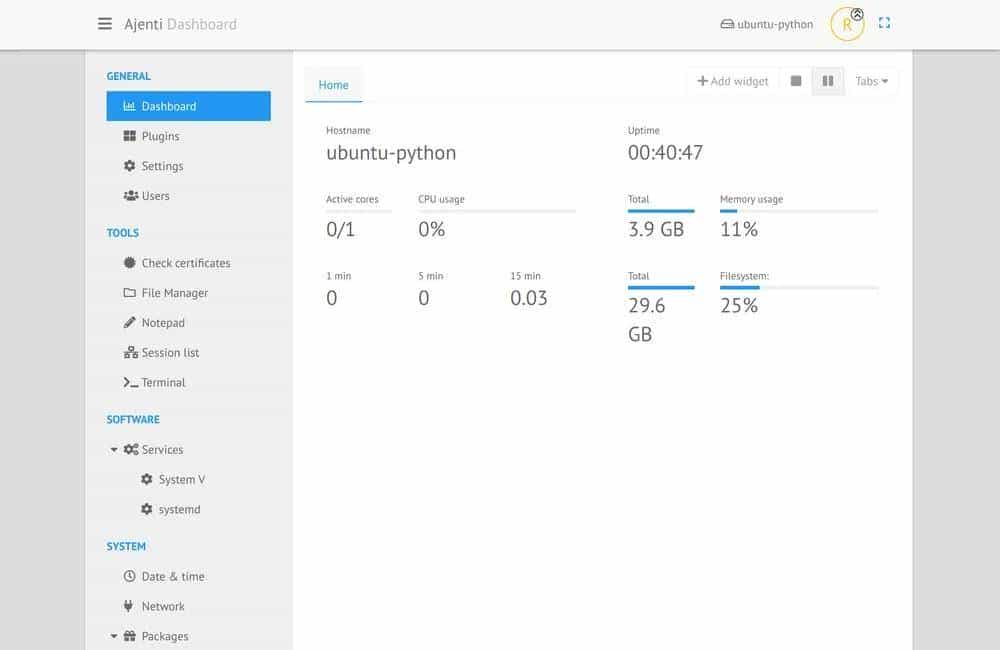Select systemd under Services
This screenshot has width=1000, height=650.
[180, 509]
